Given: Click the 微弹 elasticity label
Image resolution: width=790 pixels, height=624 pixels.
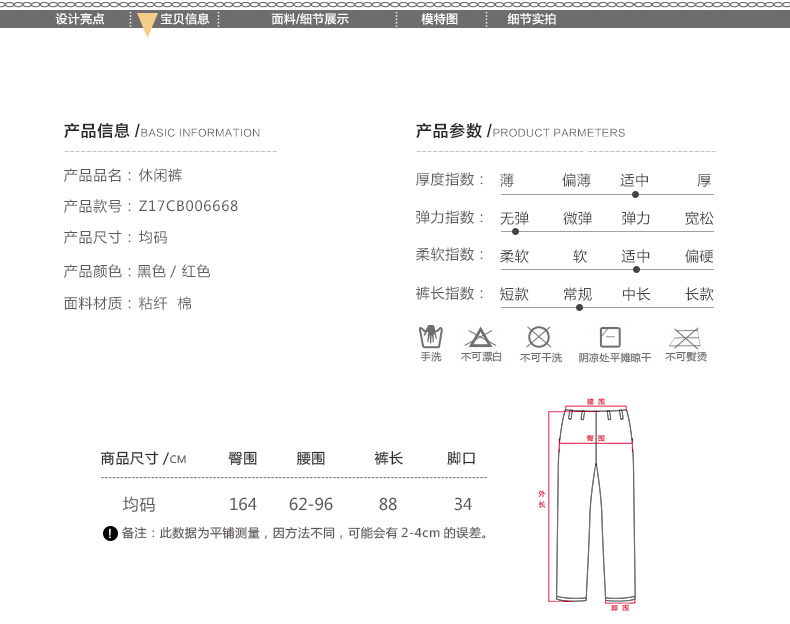Looking at the screenshot, I should point(577,218).
